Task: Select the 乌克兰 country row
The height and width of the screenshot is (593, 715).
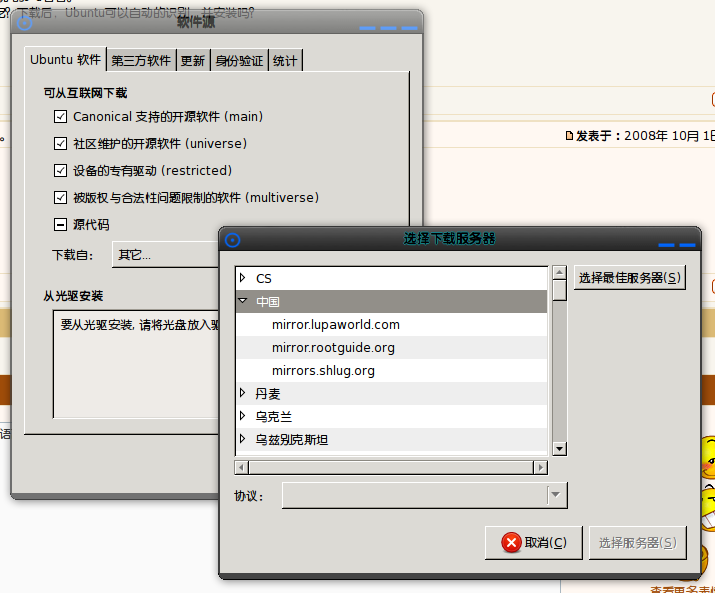Action: [x=391, y=416]
